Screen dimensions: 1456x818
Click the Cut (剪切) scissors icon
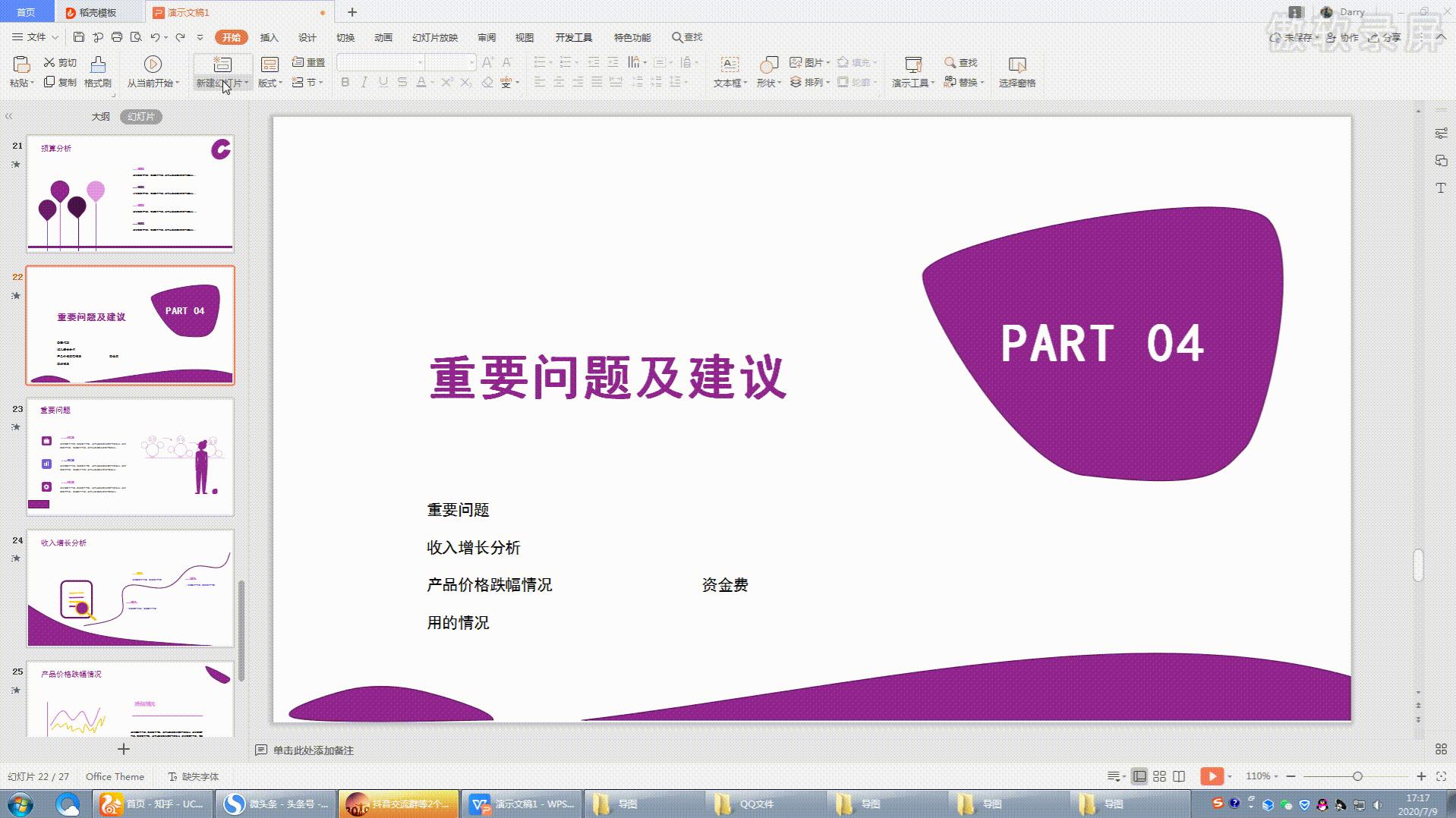point(49,62)
